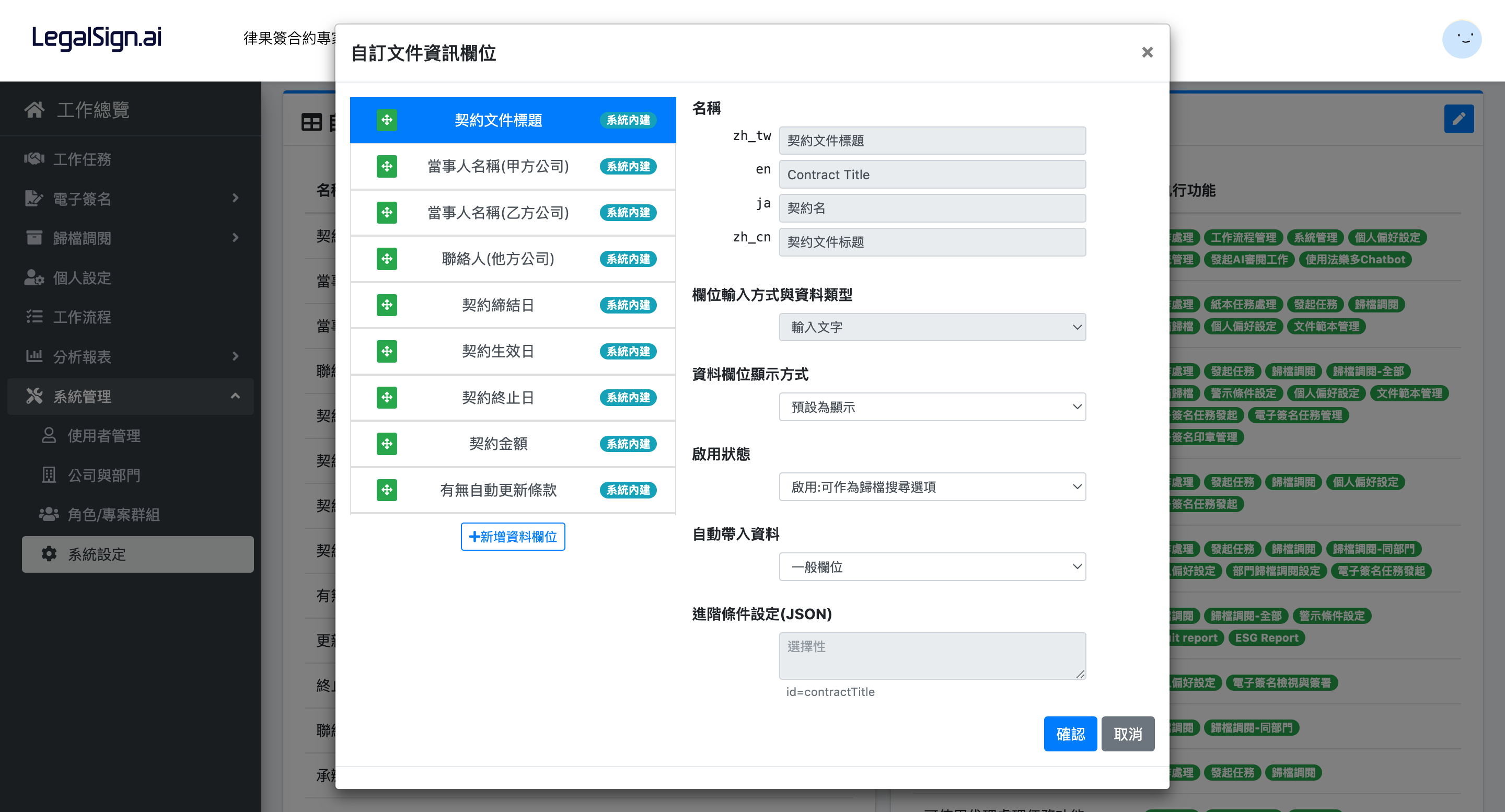Open the 輸入文字 input type dropdown

[932, 327]
